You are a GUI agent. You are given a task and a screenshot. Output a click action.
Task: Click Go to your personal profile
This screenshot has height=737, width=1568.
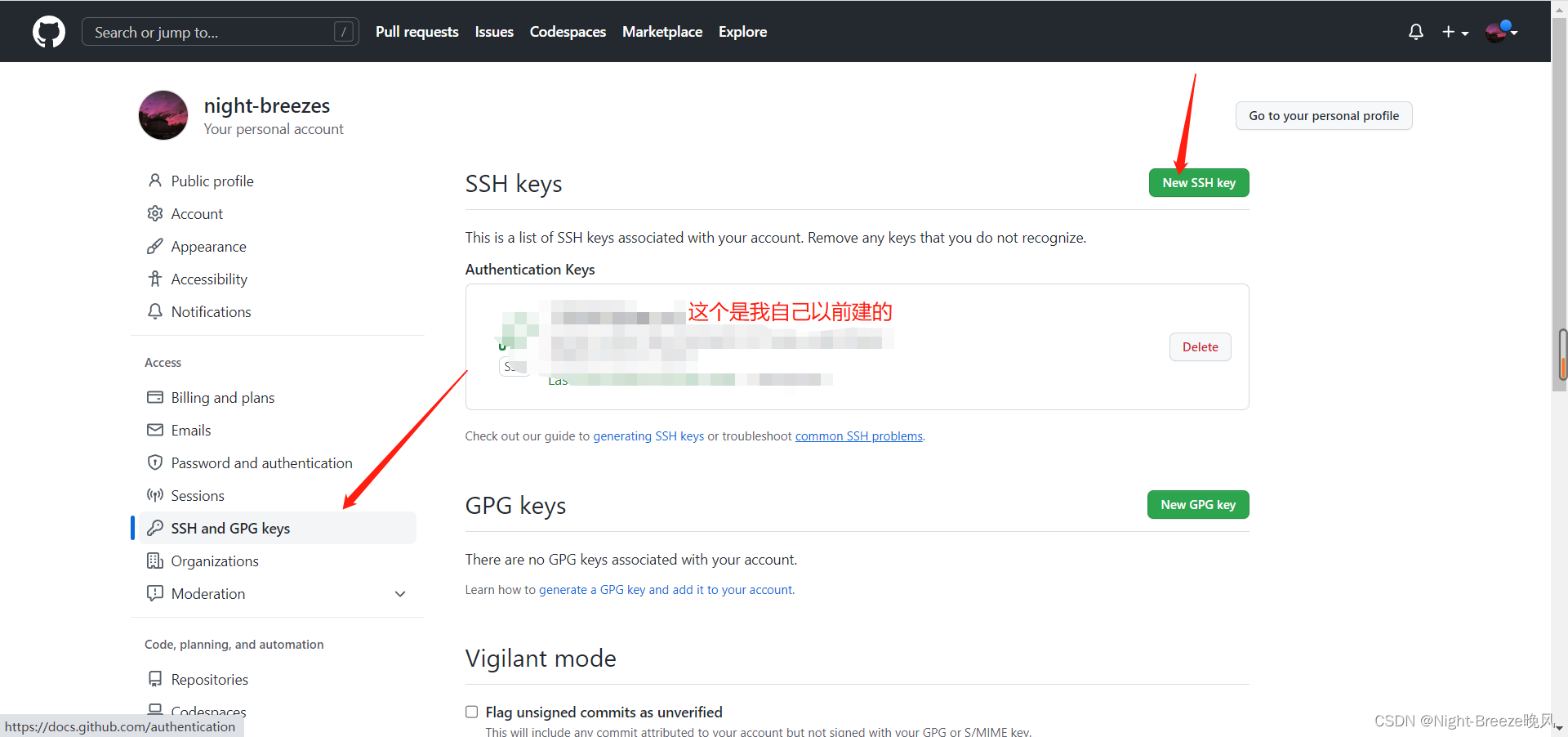(1324, 116)
